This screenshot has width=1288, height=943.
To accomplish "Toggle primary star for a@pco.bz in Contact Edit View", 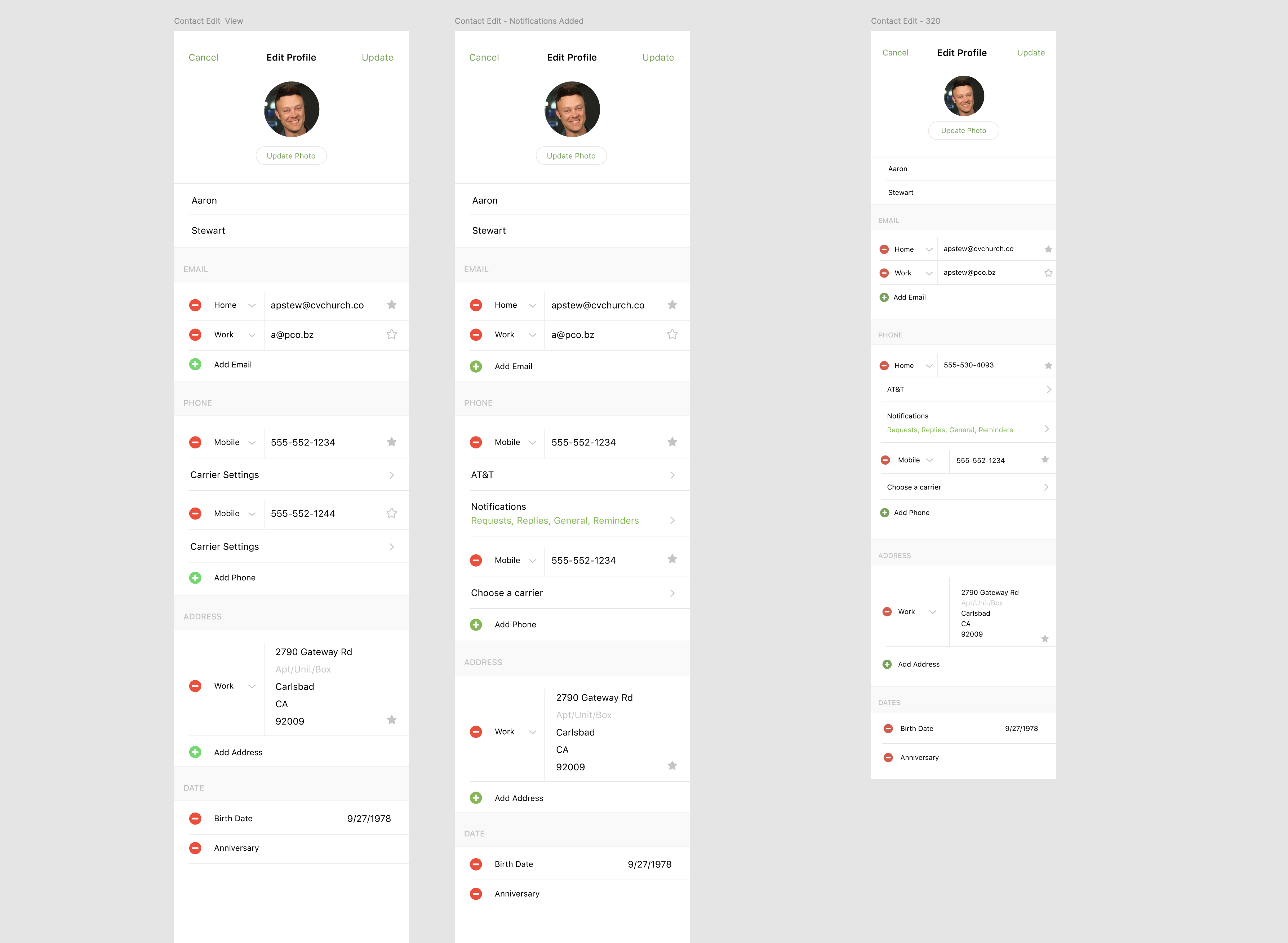I will 391,335.
